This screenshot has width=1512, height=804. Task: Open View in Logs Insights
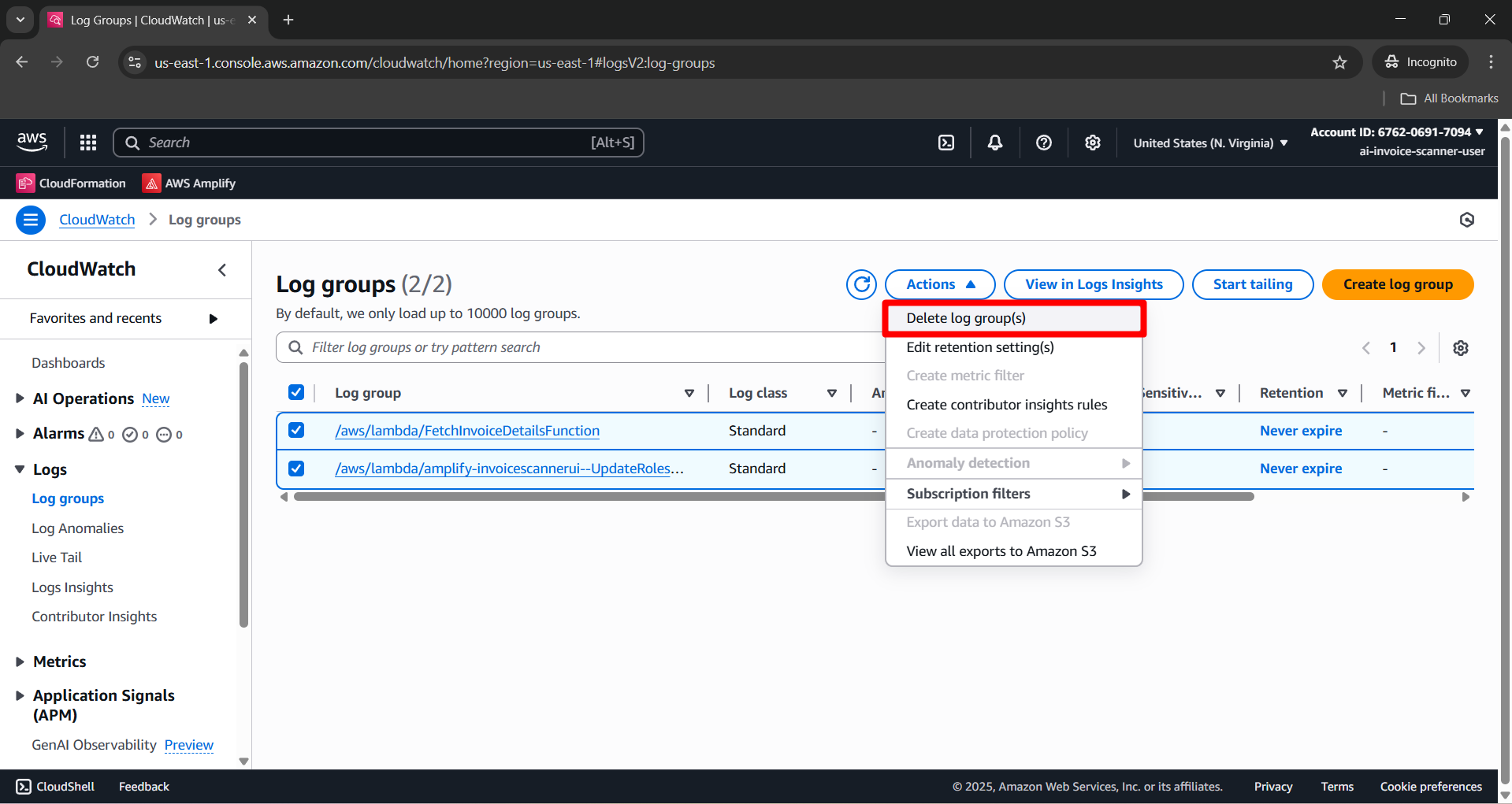(x=1093, y=284)
